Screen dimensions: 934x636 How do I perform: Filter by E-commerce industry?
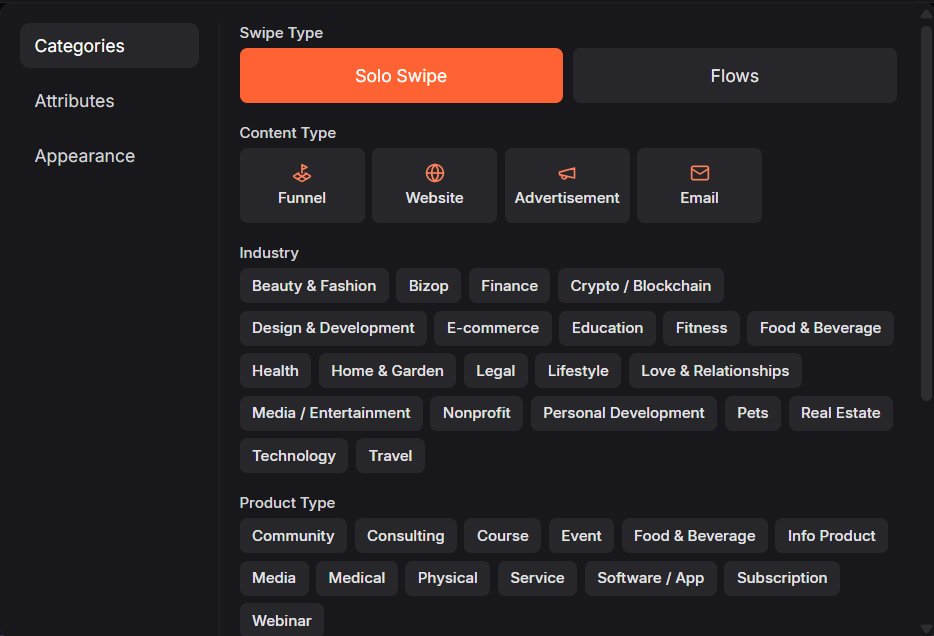click(x=493, y=328)
